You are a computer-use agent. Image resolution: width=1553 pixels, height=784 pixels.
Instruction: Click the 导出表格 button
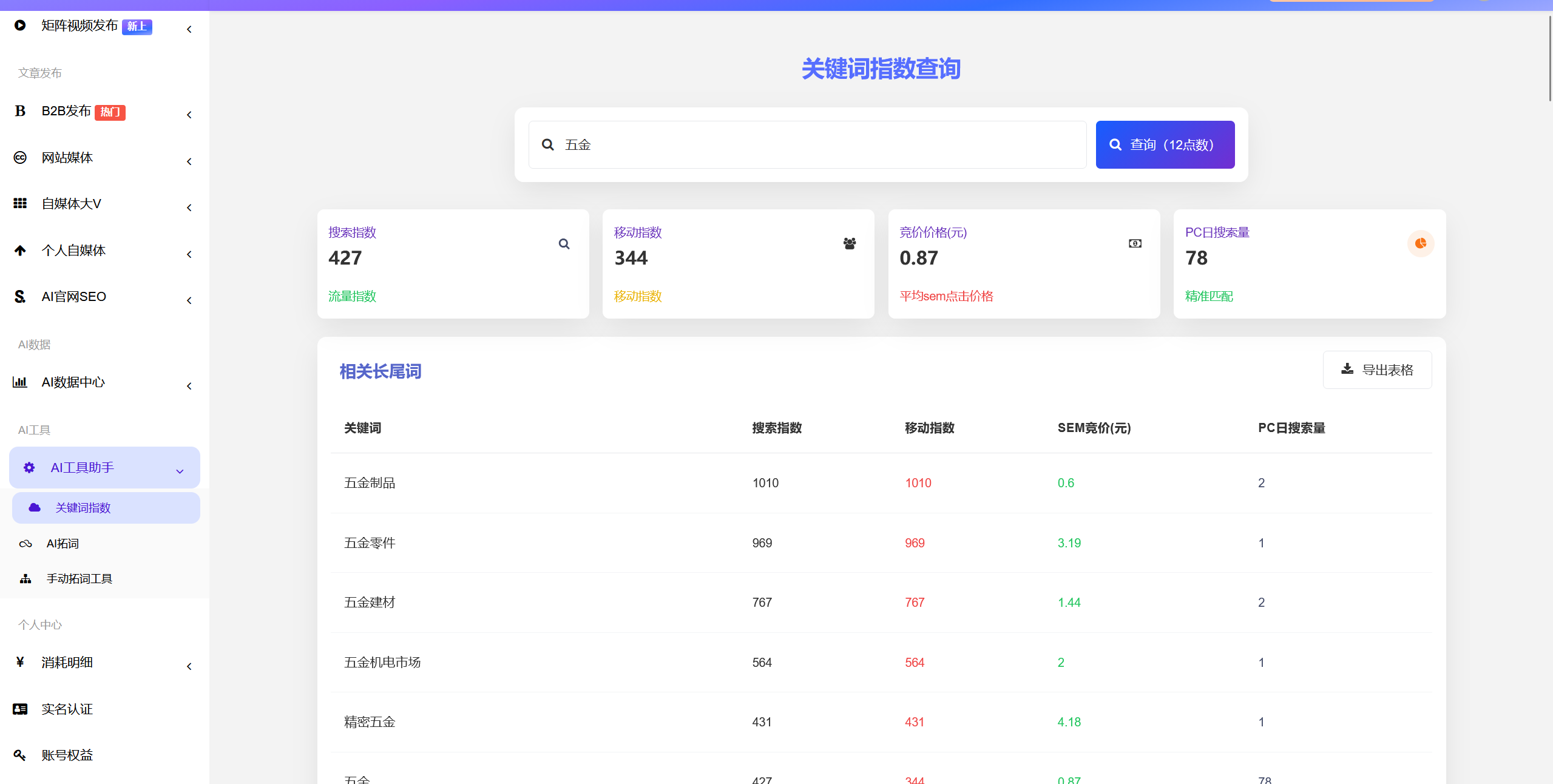click(x=1378, y=370)
